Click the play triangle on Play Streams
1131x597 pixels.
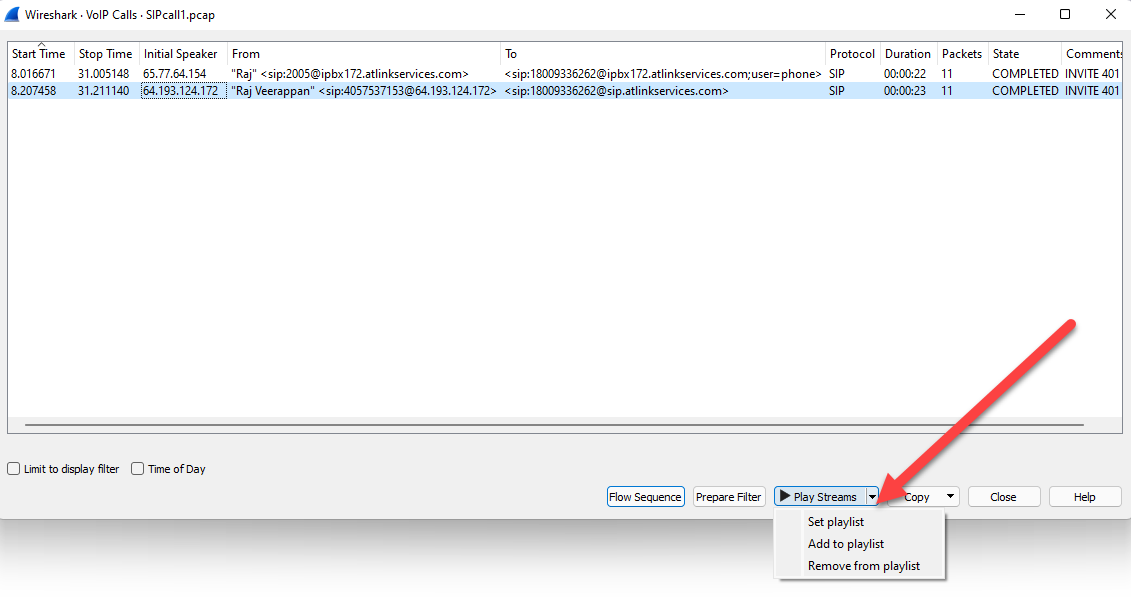785,497
